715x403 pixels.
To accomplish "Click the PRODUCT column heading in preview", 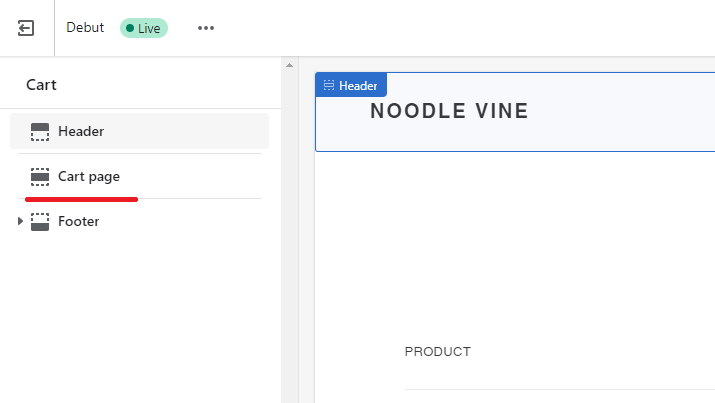I will pos(438,351).
